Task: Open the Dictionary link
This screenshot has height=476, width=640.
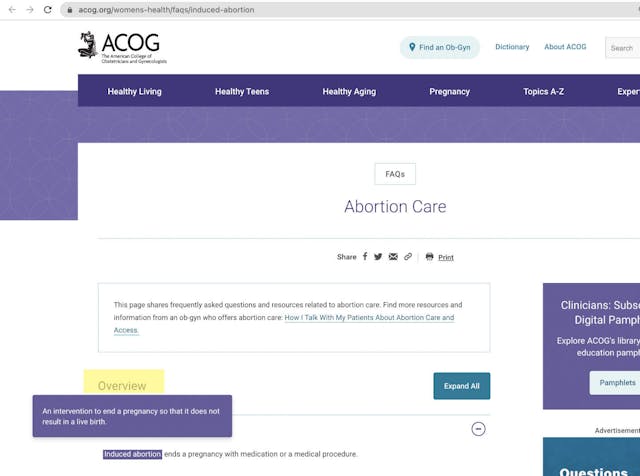Action: coord(512,47)
